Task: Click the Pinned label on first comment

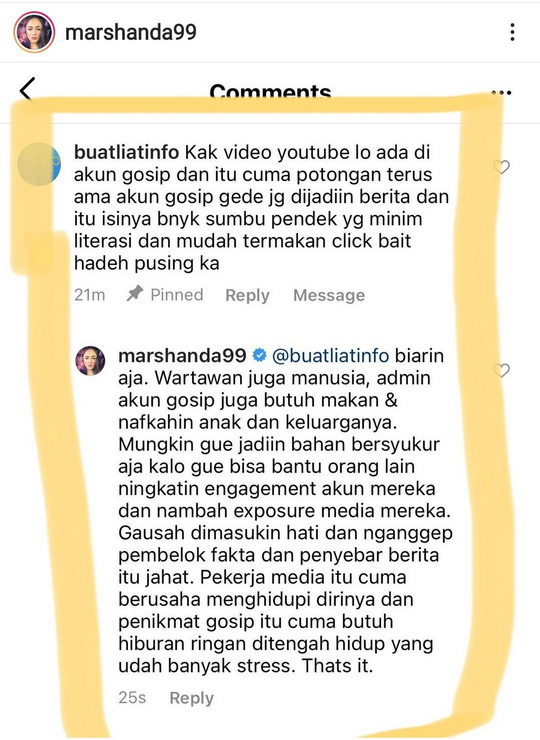Action: (177, 295)
